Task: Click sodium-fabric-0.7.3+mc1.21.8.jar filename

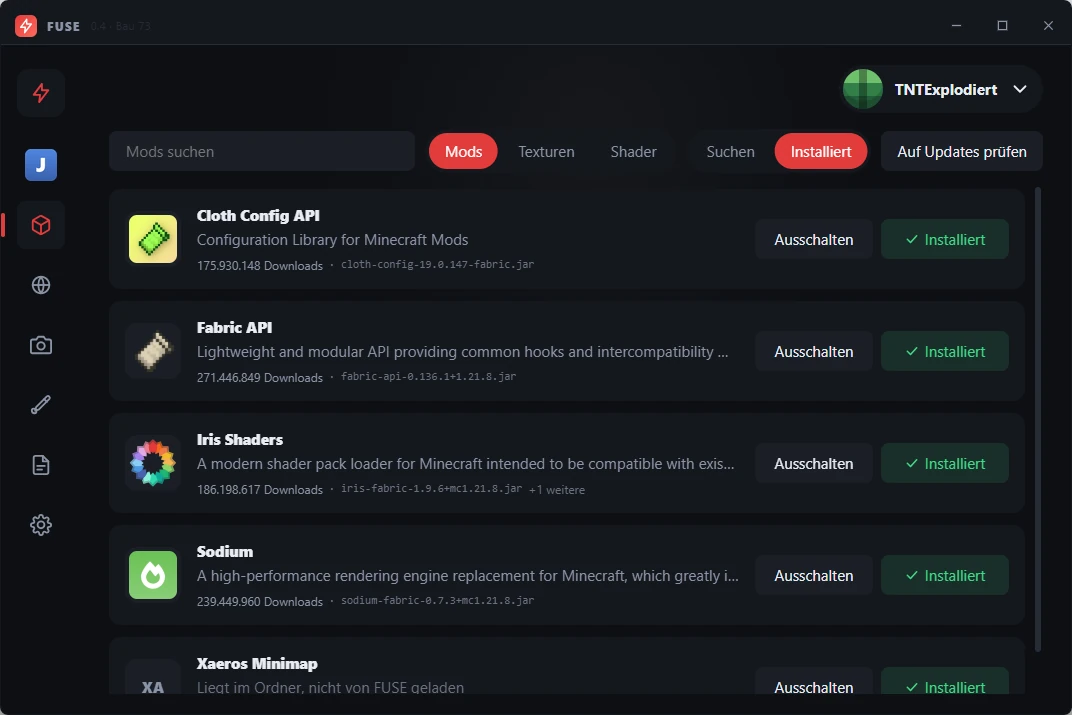Action: [438, 601]
